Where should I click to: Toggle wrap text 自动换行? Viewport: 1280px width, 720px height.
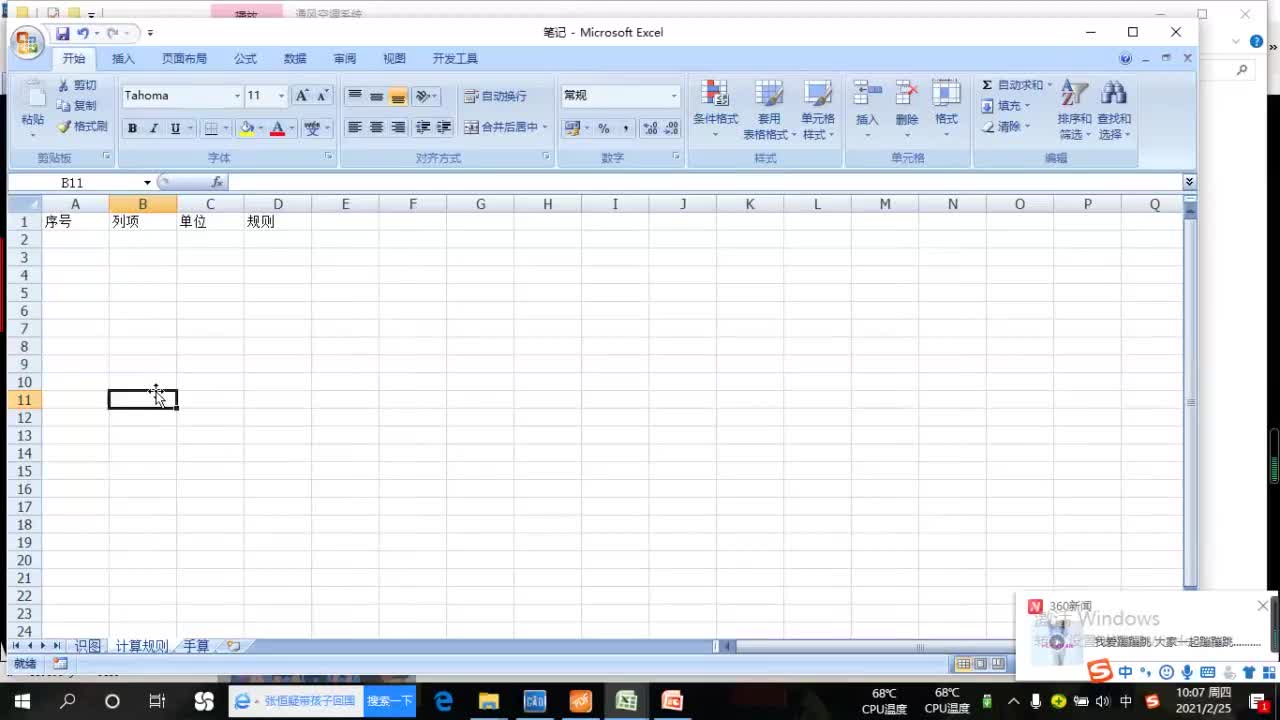[495, 96]
